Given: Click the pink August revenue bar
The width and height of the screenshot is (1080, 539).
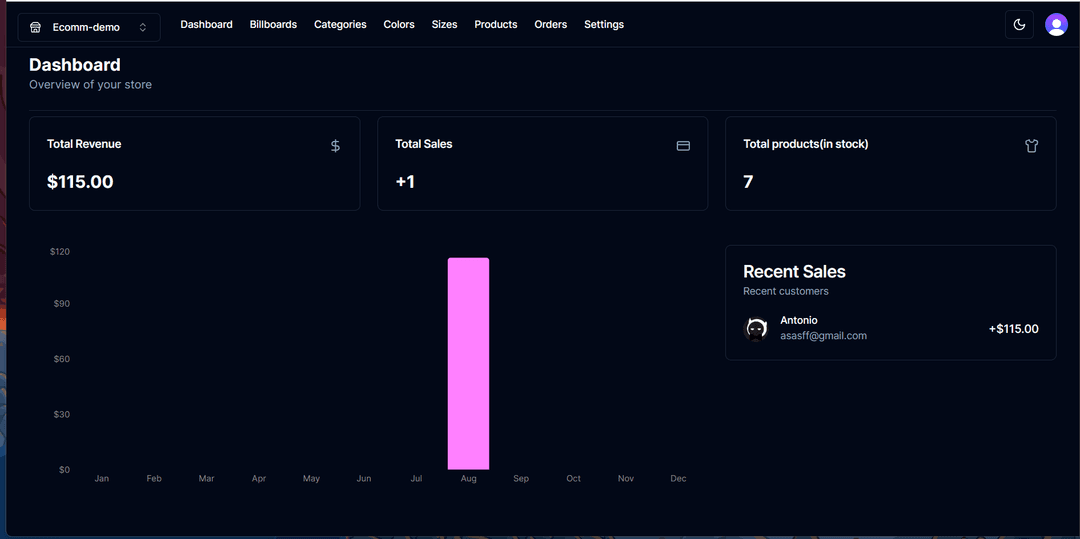Looking at the screenshot, I should [x=468, y=363].
